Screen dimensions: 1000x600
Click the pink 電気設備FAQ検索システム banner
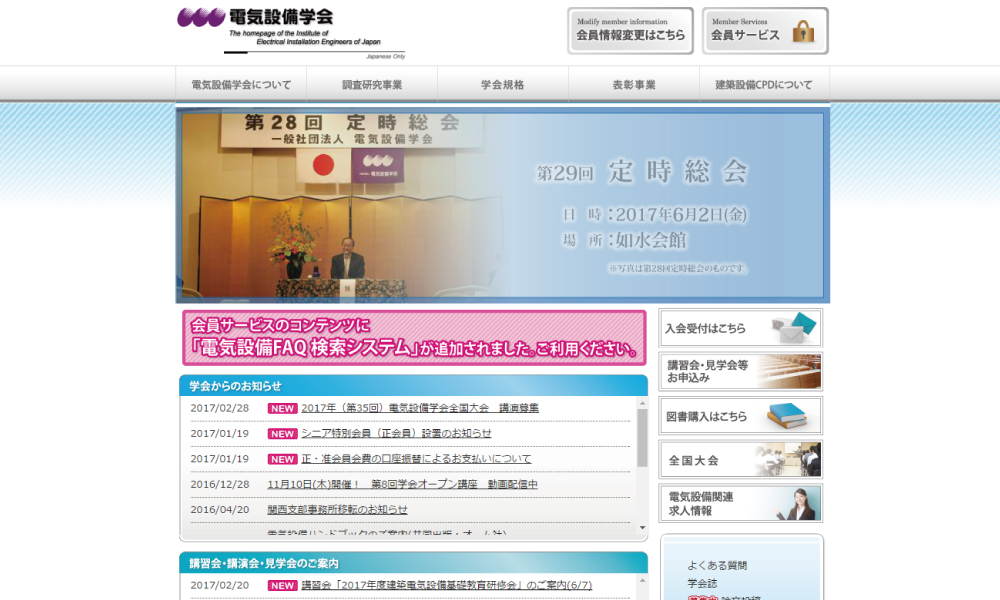[414, 338]
